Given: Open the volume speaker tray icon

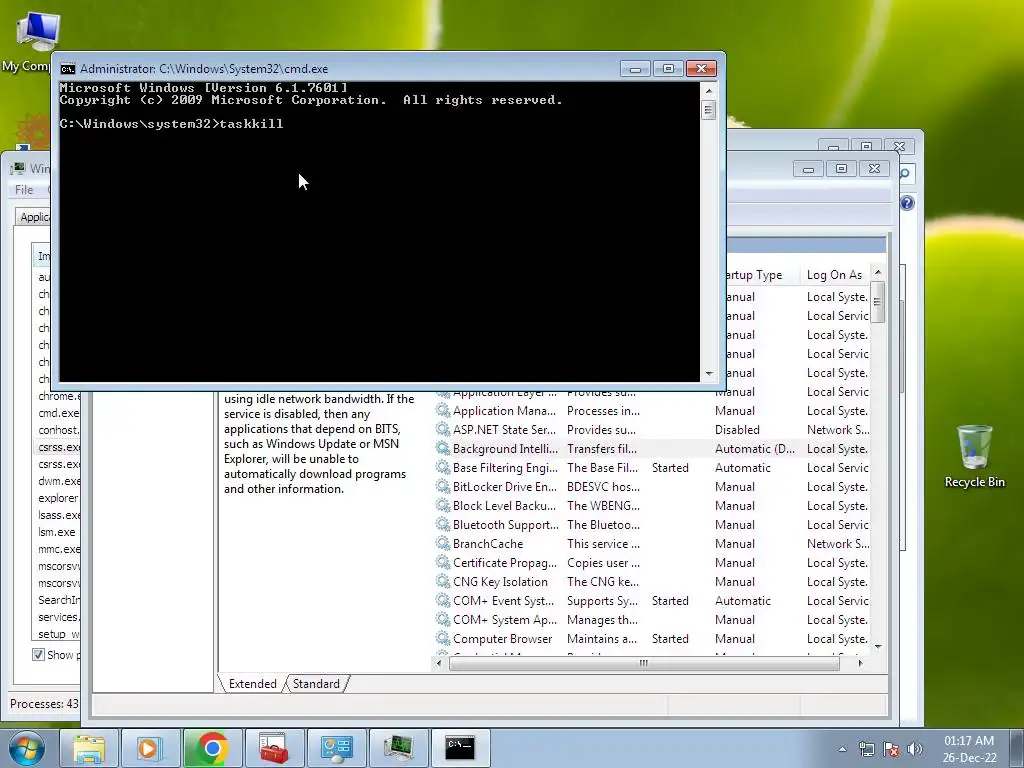Looking at the screenshot, I should pos(915,749).
